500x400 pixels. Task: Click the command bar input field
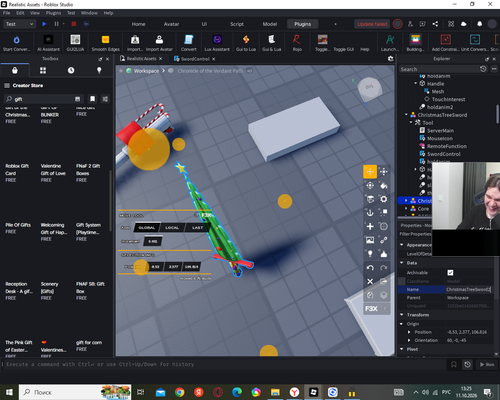coord(223,364)
